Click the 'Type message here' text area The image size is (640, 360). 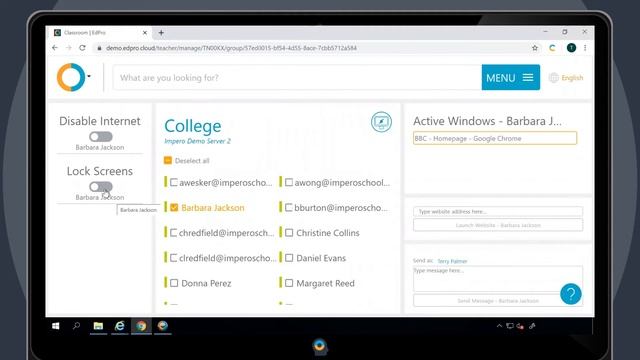point(498,278)
